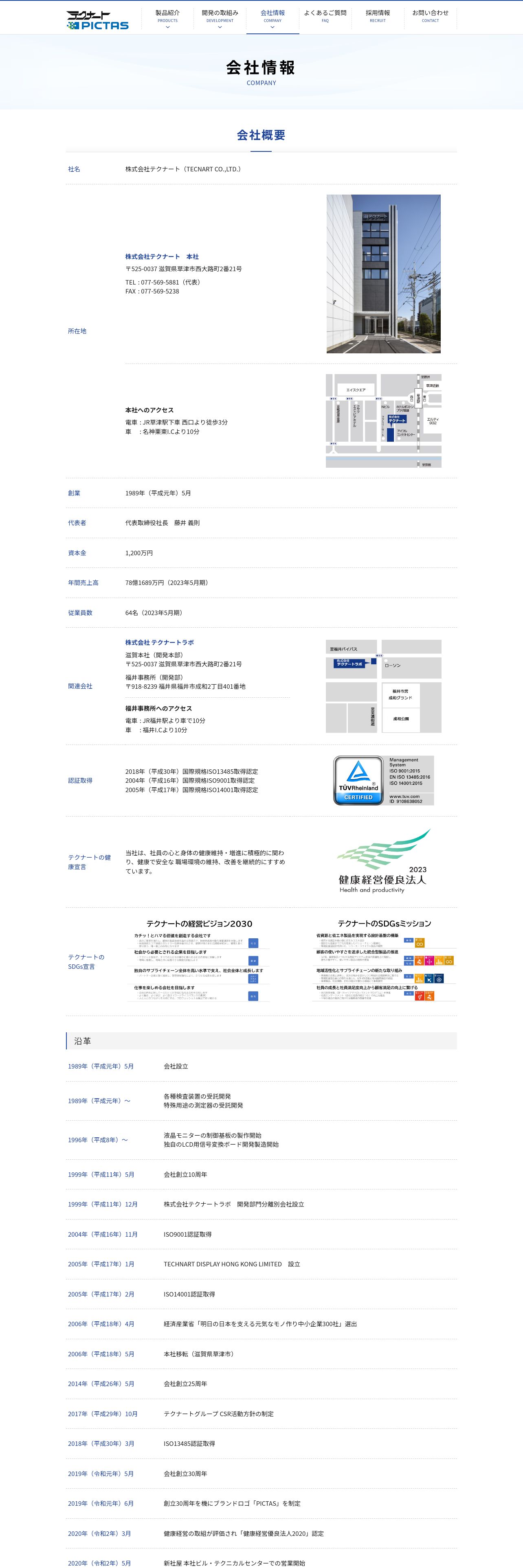This screenshot has width=523, height=1568.
Task: Click the 創業 row label
Action: 74,493
